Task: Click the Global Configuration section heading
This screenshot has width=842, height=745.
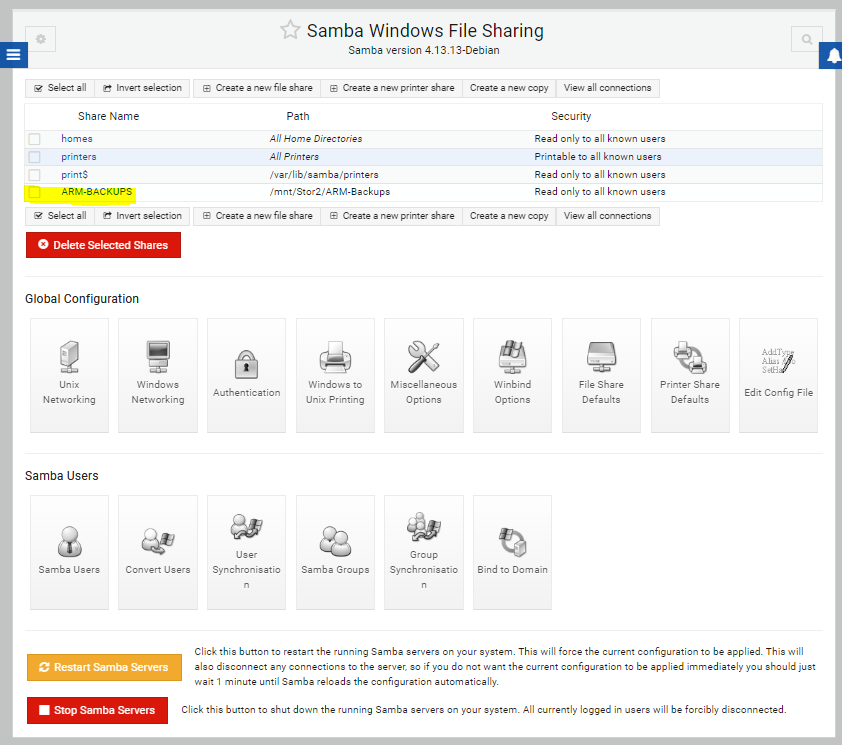Action: click(82, 299)
